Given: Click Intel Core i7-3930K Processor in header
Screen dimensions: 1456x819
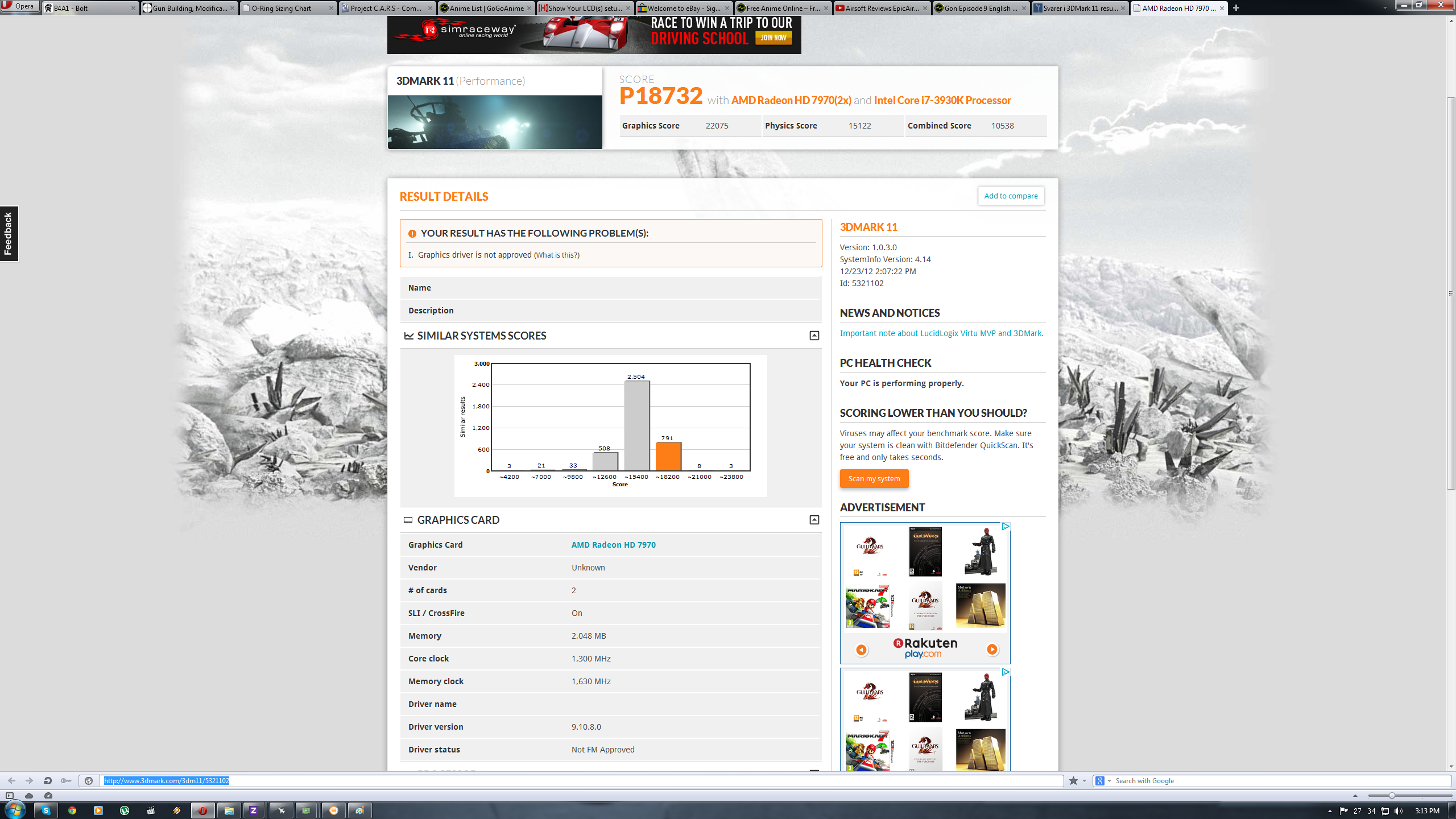Looking at the screenshot, I should pyautogui.click(x=942, y=100).
